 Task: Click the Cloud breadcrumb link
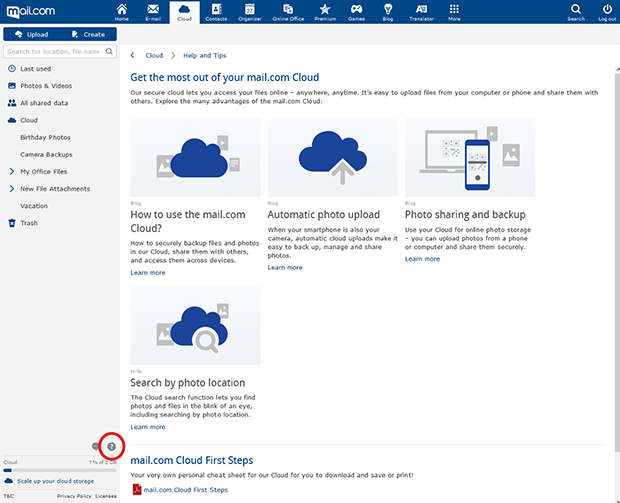click(x=154, y=55)
